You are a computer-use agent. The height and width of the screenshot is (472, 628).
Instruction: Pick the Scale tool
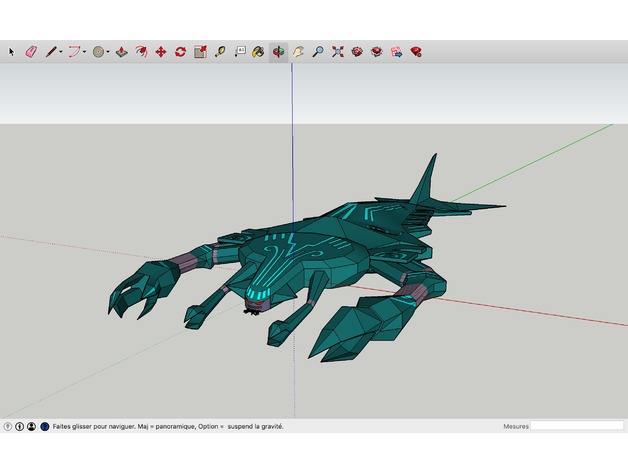200,51
